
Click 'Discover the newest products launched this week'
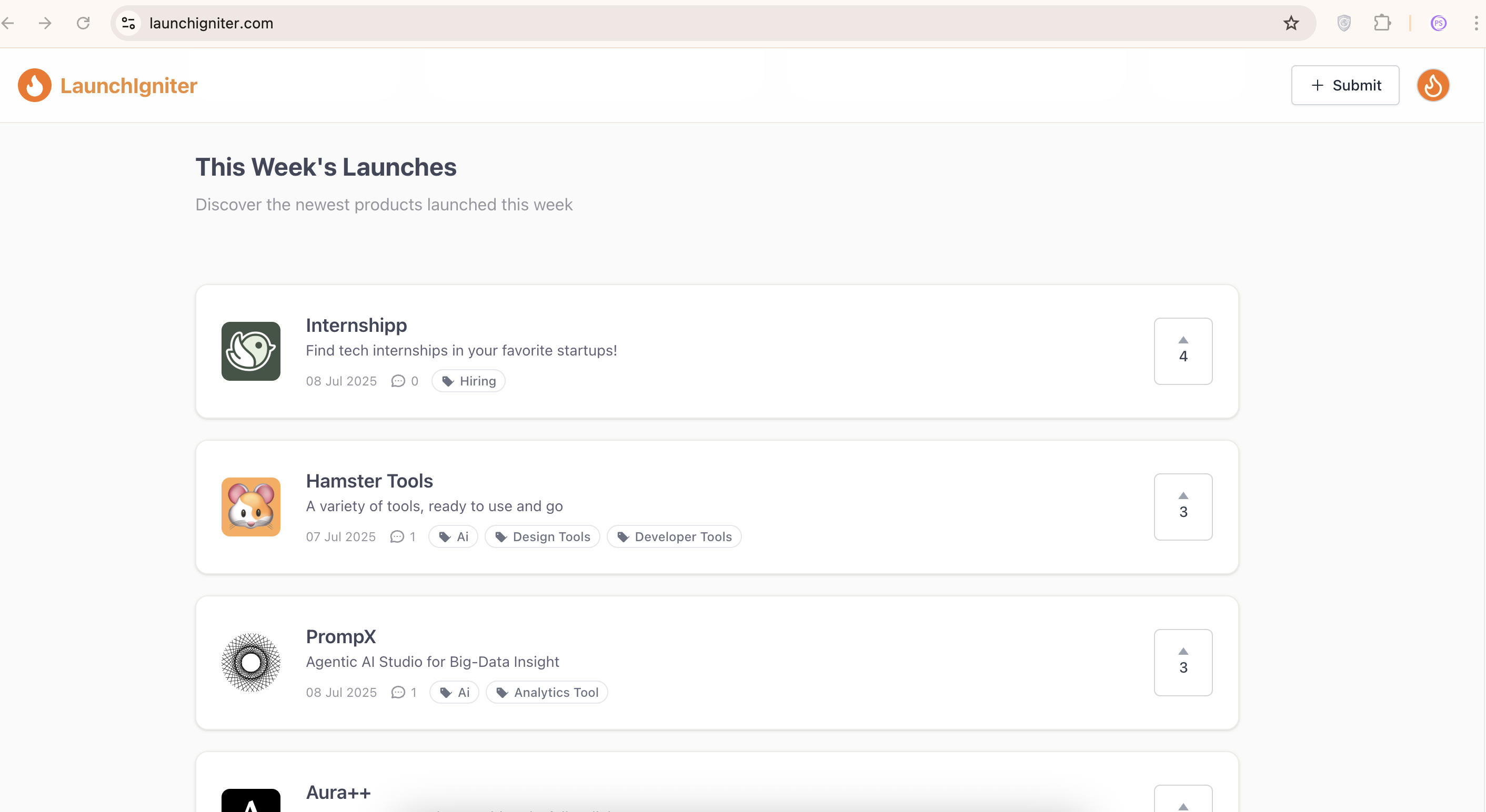(x=384, y=205)
